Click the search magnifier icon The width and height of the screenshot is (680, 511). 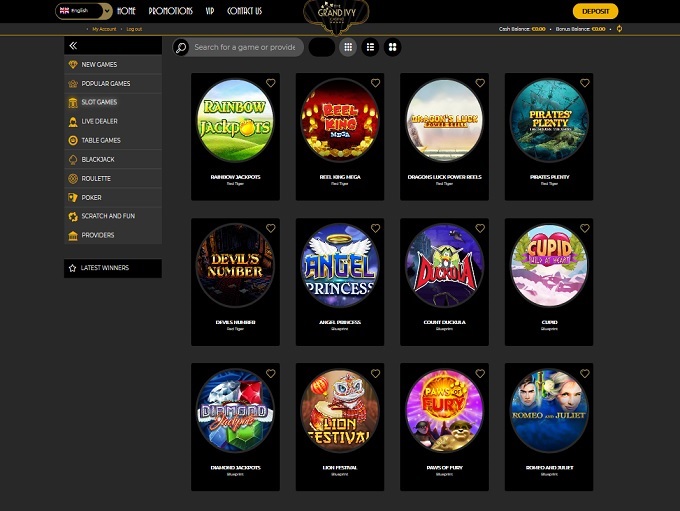click(x=181, y=47)
